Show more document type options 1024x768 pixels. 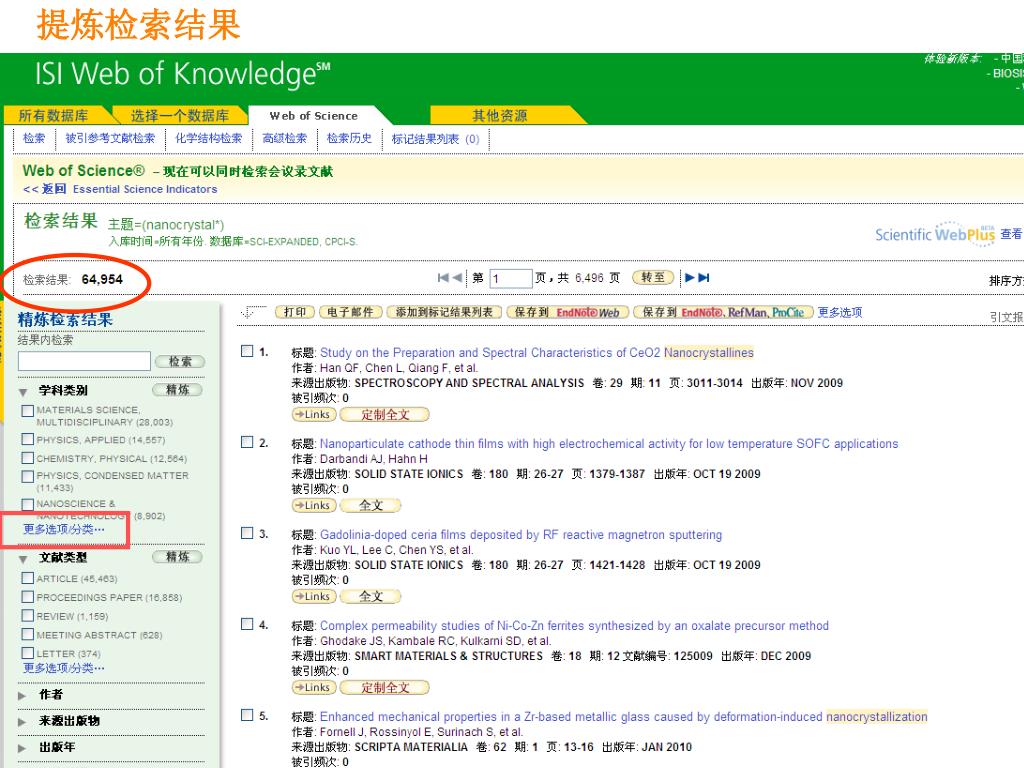63,668
